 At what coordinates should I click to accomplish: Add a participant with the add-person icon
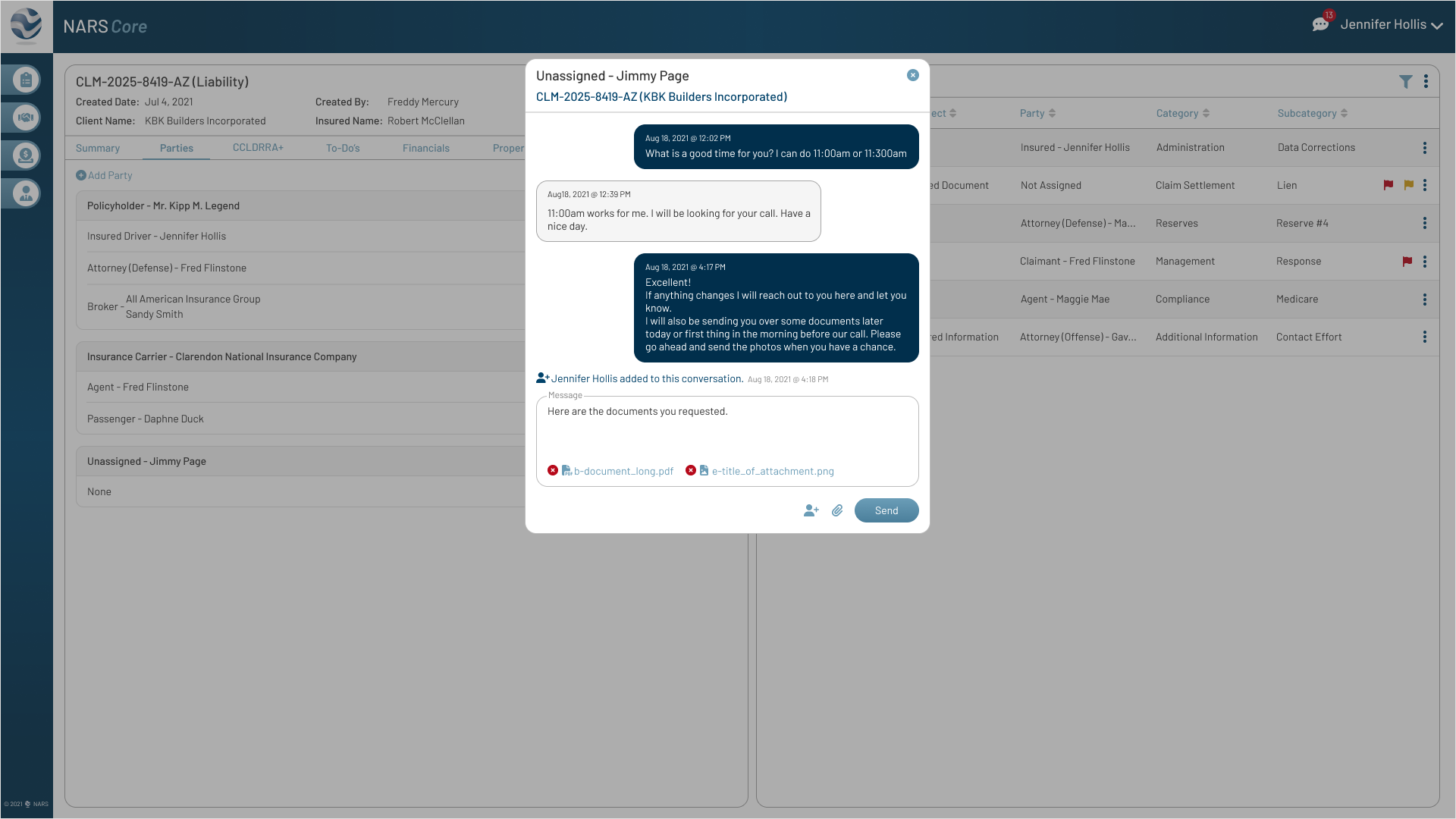(811, 510)
